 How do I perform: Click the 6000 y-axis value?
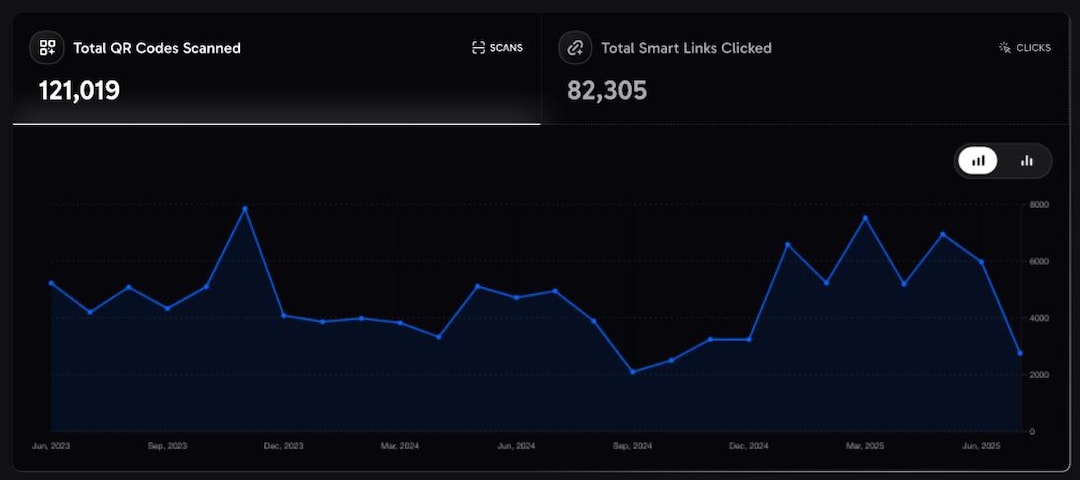1039,262
